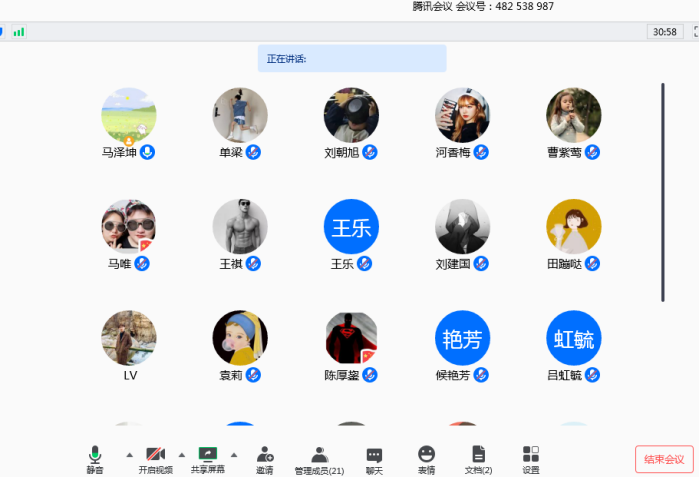Click the vertical scrollbar of participant grid
This screenshot has height=477, width=699.
tap(663, 190)
